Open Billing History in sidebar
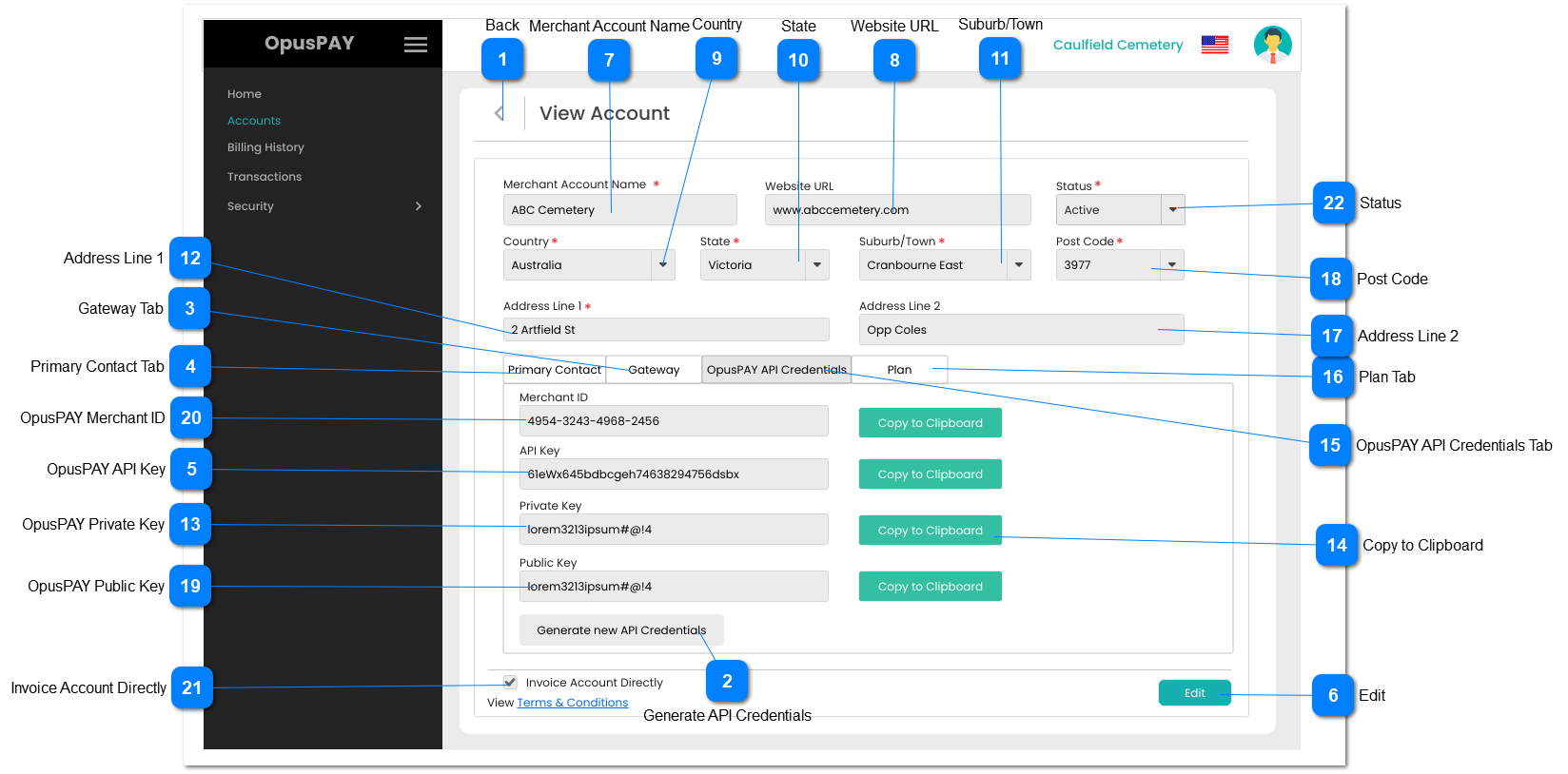This screenshot has height=774, width=1568. click(x=265, y=147)
